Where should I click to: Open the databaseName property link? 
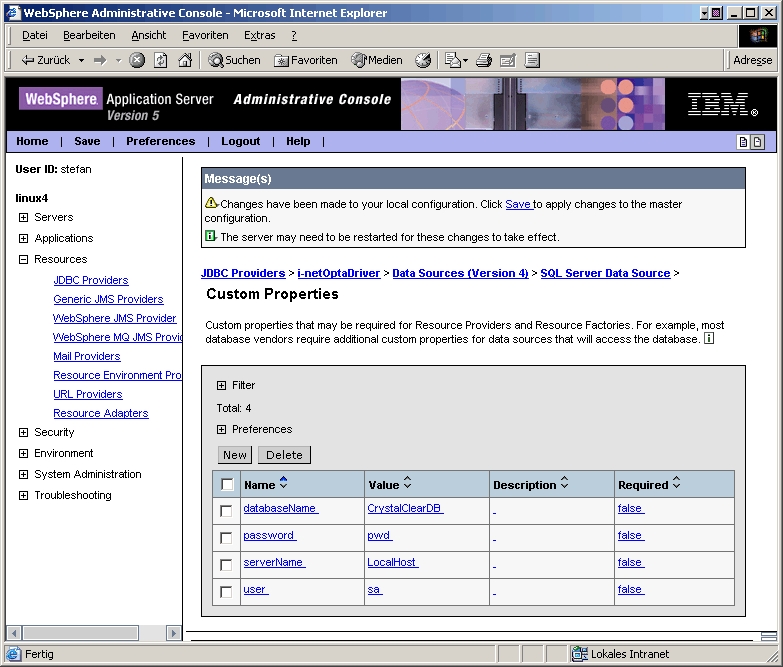pyautogui.click(x=280, y=508)
